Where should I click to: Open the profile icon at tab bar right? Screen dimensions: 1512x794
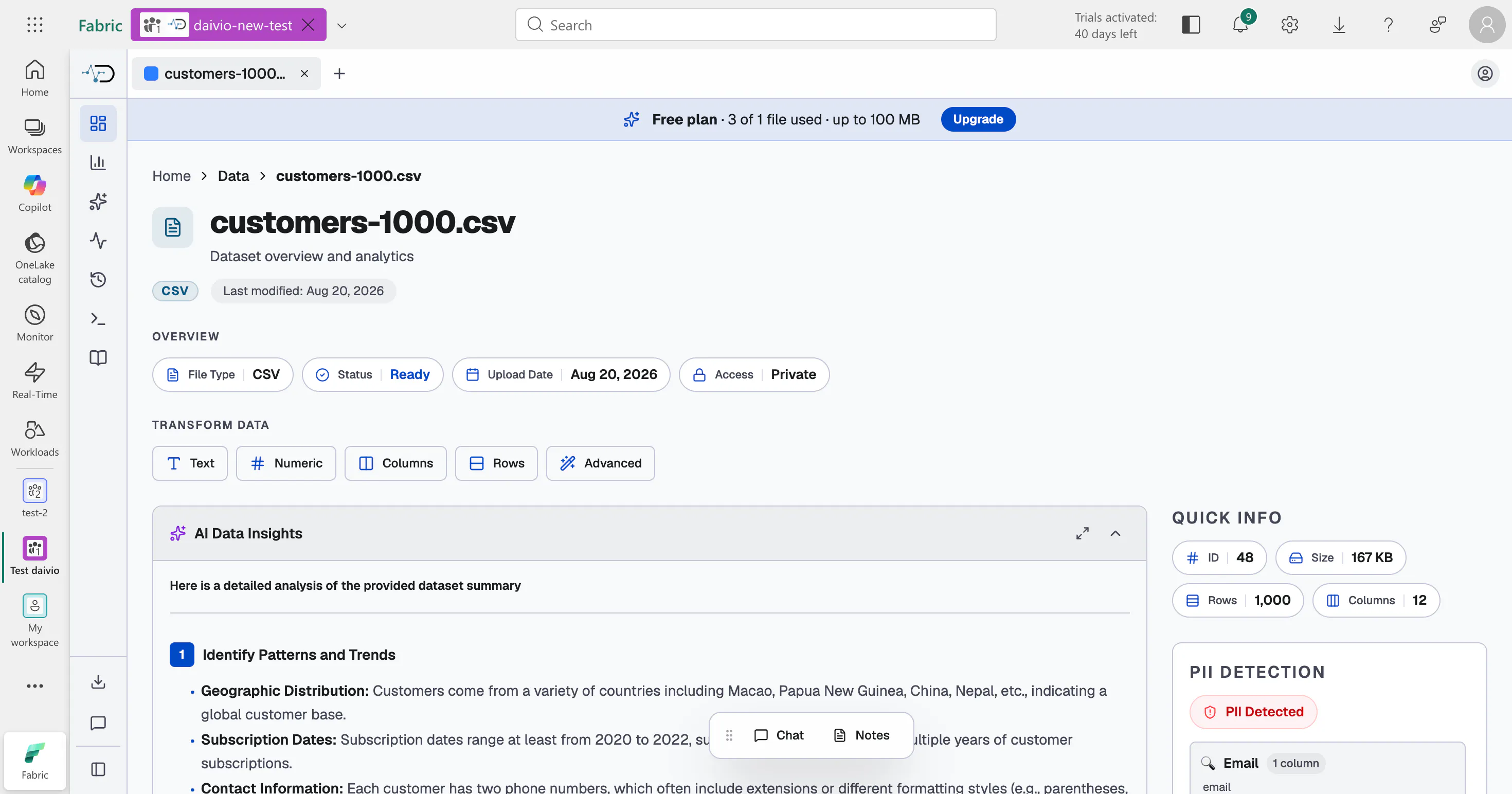click(1485, 74)
